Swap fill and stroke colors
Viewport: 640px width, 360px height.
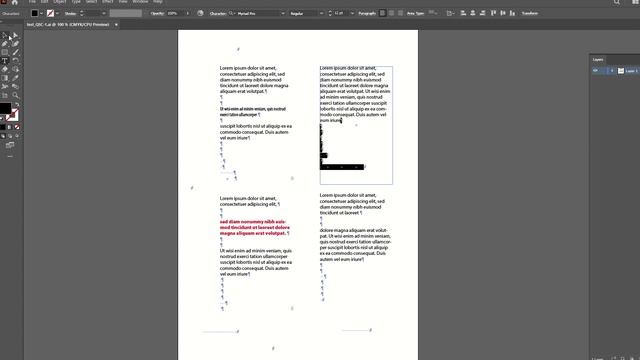(x=17, y=104)
